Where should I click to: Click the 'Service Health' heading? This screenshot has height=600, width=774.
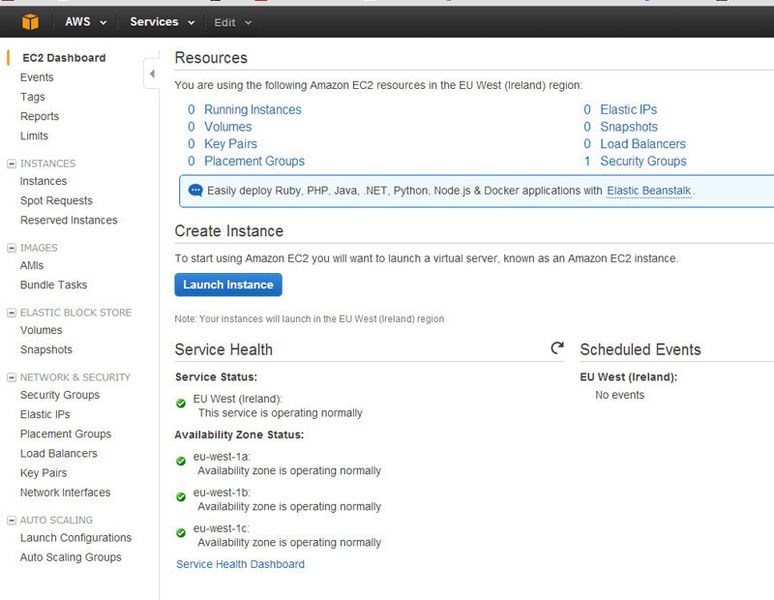tap(224, 349)
